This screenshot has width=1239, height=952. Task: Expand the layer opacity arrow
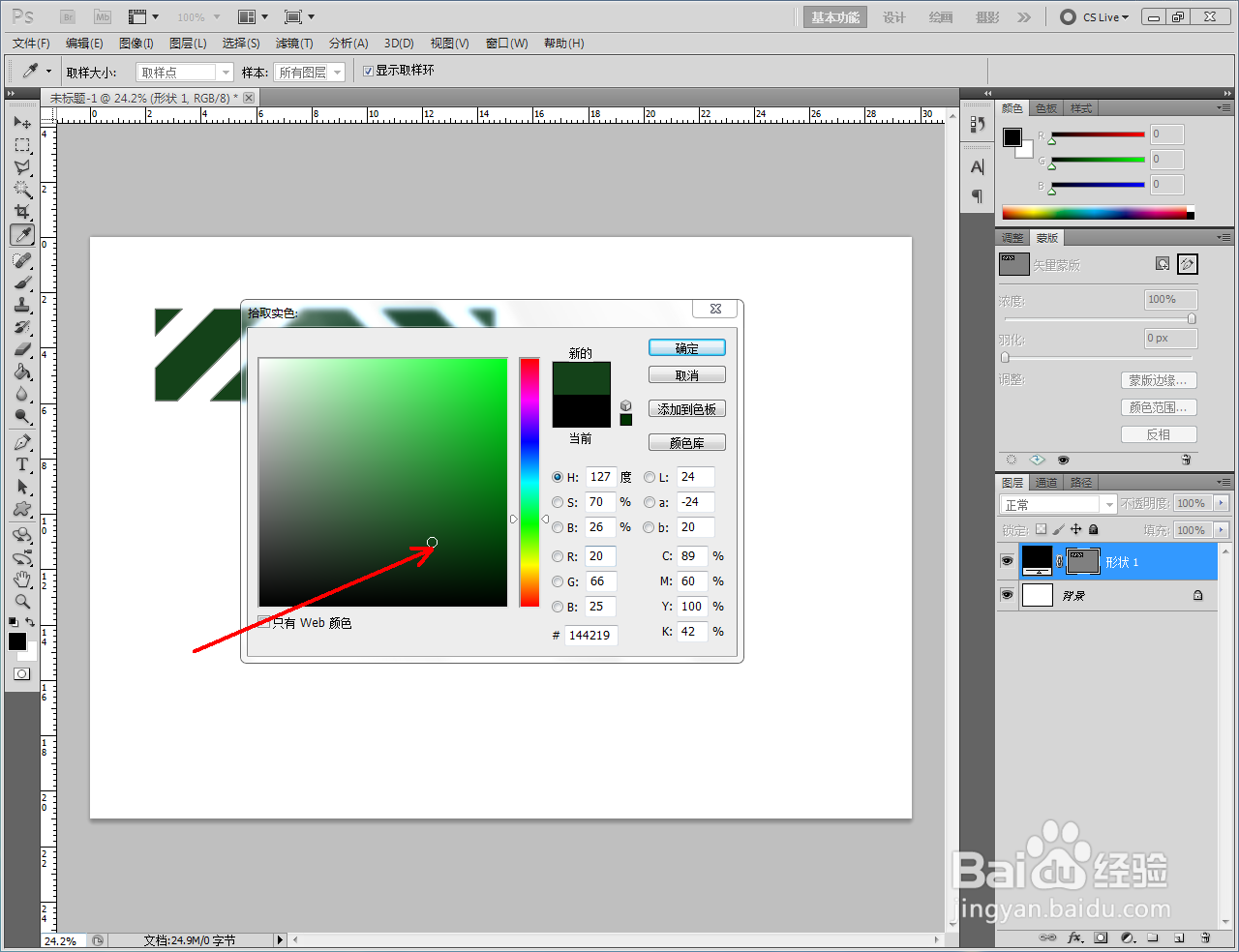(1221, 503)
